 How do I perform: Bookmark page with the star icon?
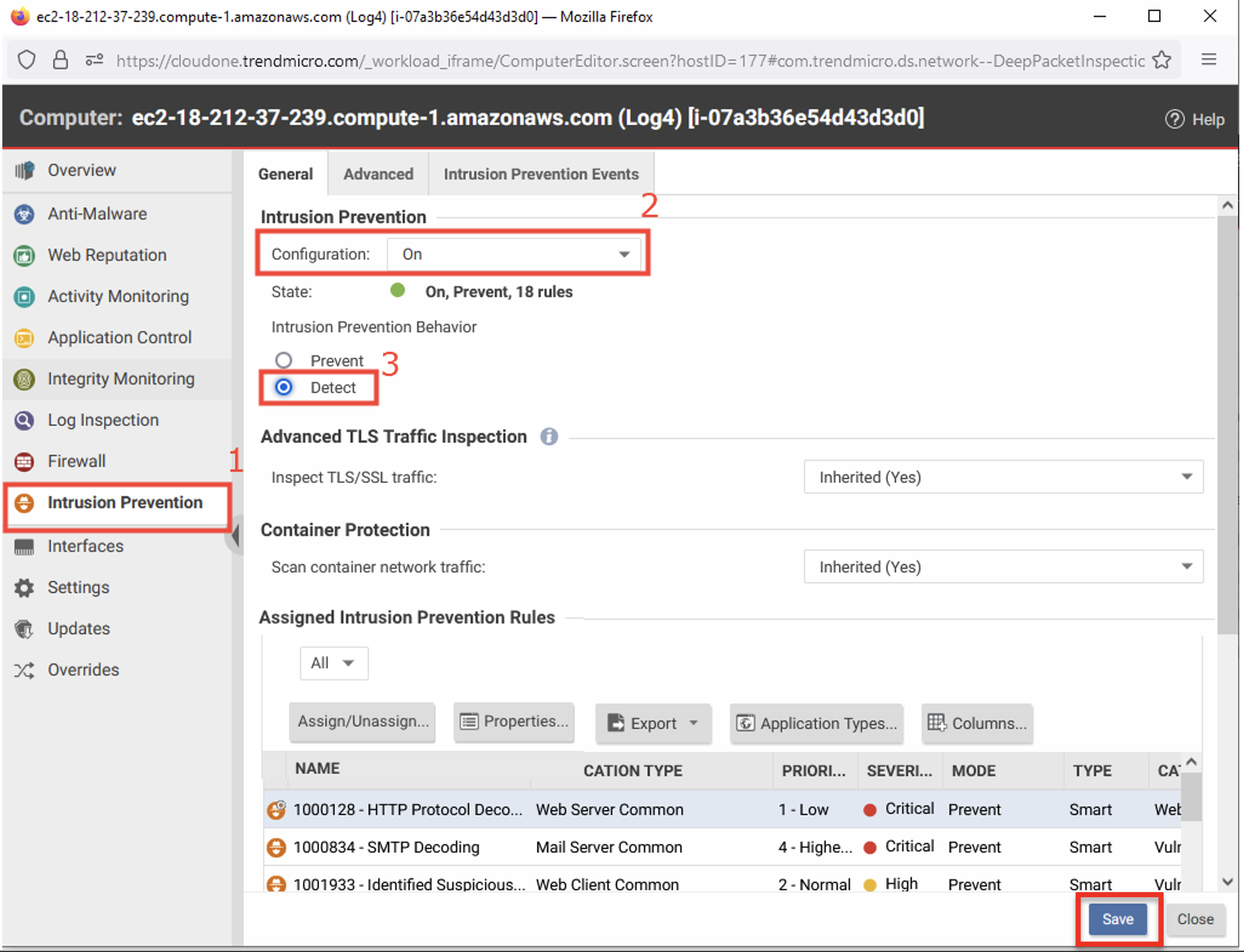click(x=1161, y=60)
